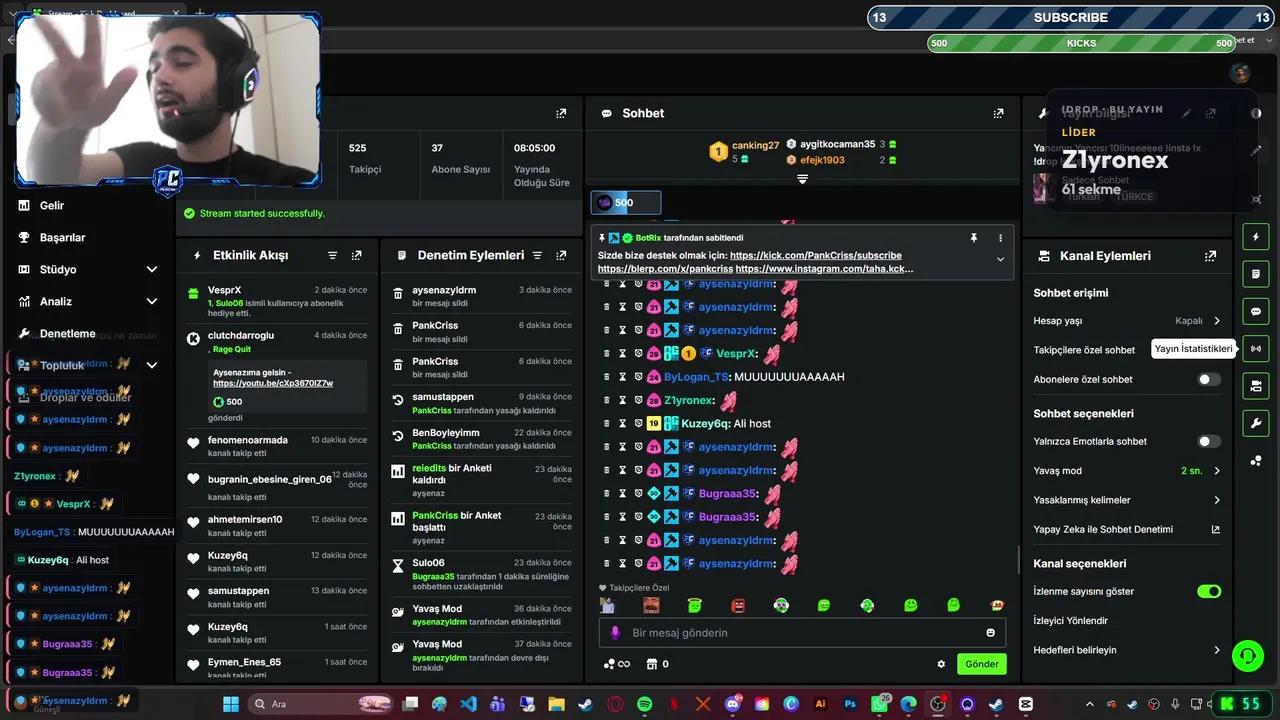Viewport: 1280px width, 720px height.
Task: Open Gelir in the sidebar
Action: point(52,206)
